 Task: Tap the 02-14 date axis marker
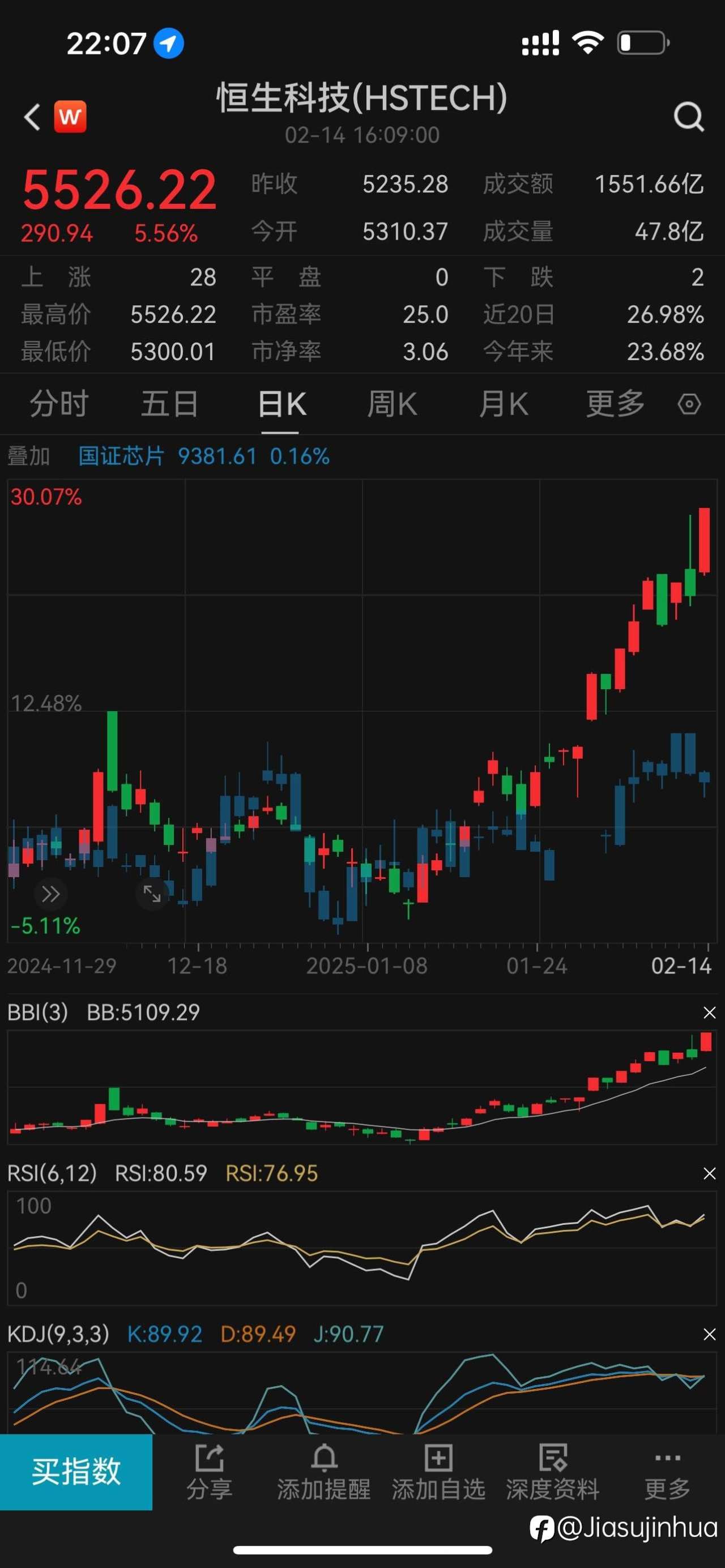[x=681, y=966]
